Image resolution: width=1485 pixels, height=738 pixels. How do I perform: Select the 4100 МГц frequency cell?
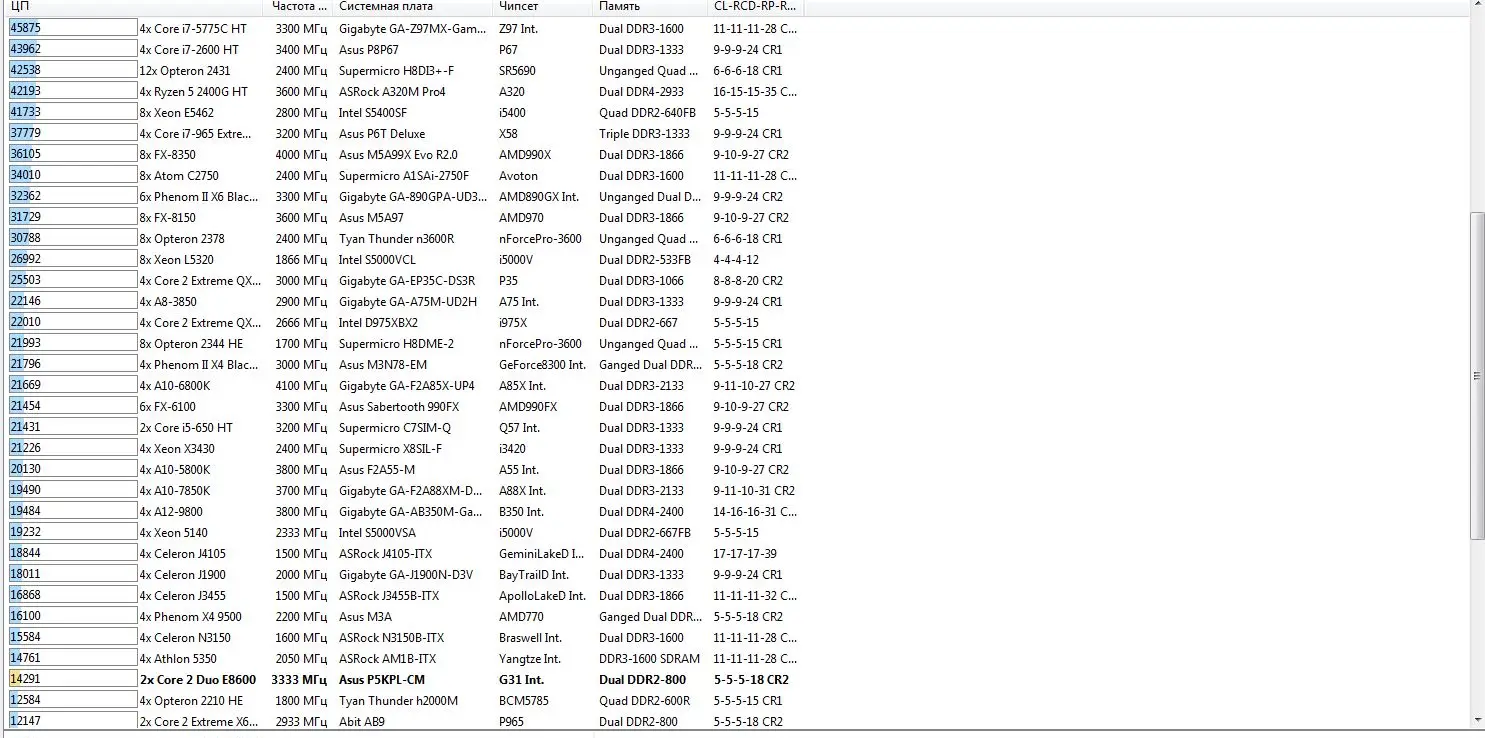pyautogui.click(x=301, y=386)
